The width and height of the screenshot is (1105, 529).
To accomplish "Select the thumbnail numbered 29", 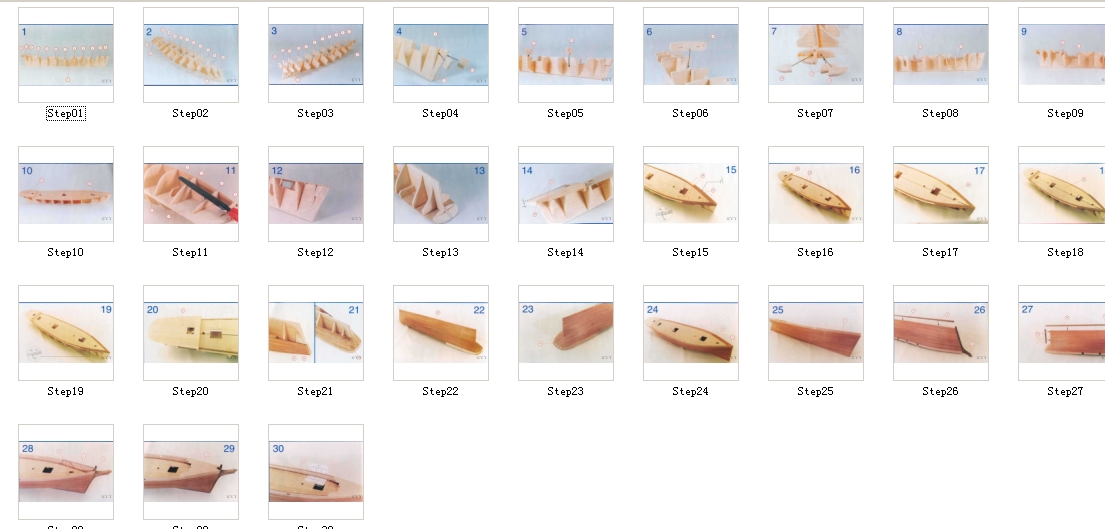I will pos(191,471).
